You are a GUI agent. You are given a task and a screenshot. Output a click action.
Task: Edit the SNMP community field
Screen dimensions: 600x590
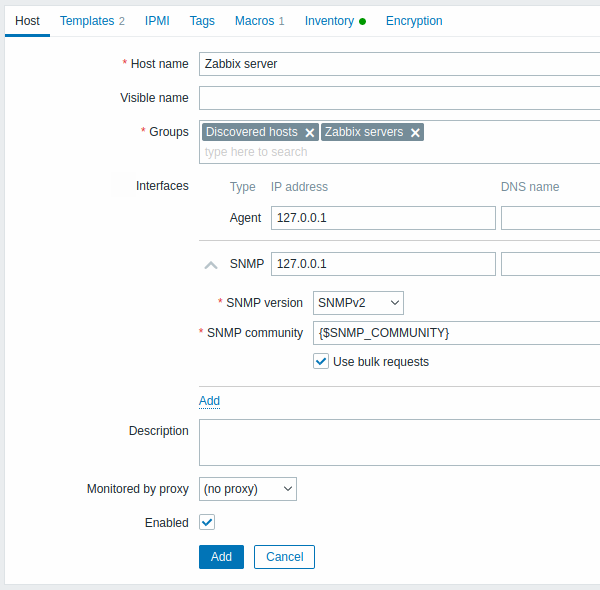click(457, 333)
